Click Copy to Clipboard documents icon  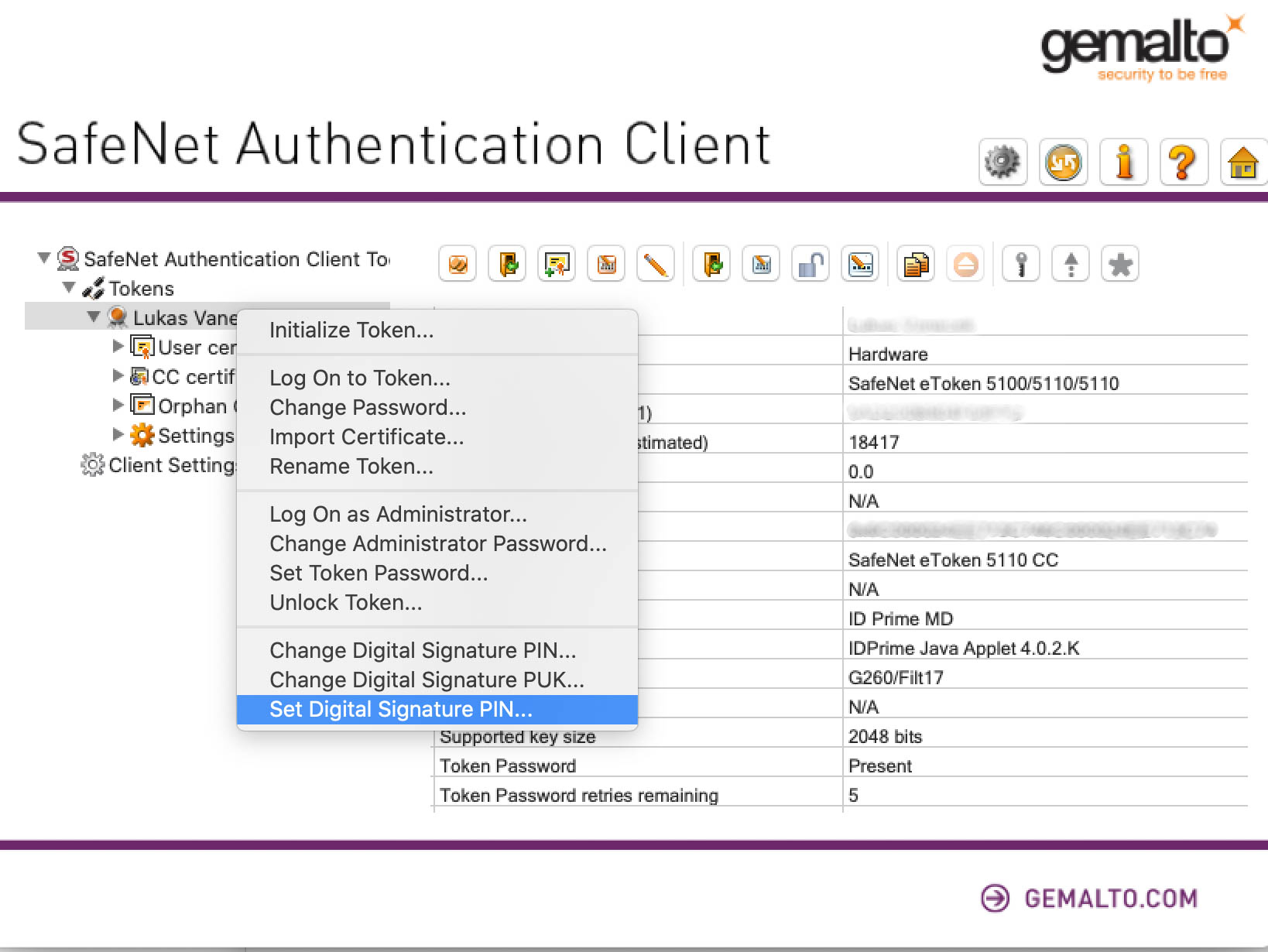916,265
